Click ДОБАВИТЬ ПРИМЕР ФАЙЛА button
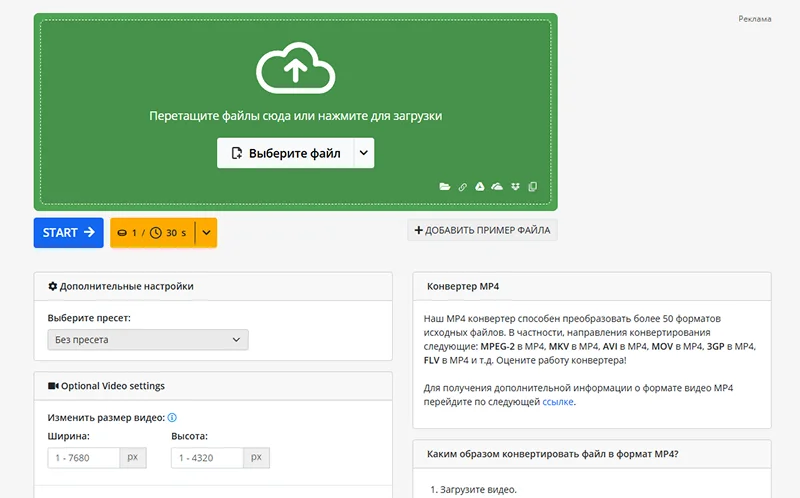Image resolution: width=800 pixels, height=498 pixels. pos(482,230)
